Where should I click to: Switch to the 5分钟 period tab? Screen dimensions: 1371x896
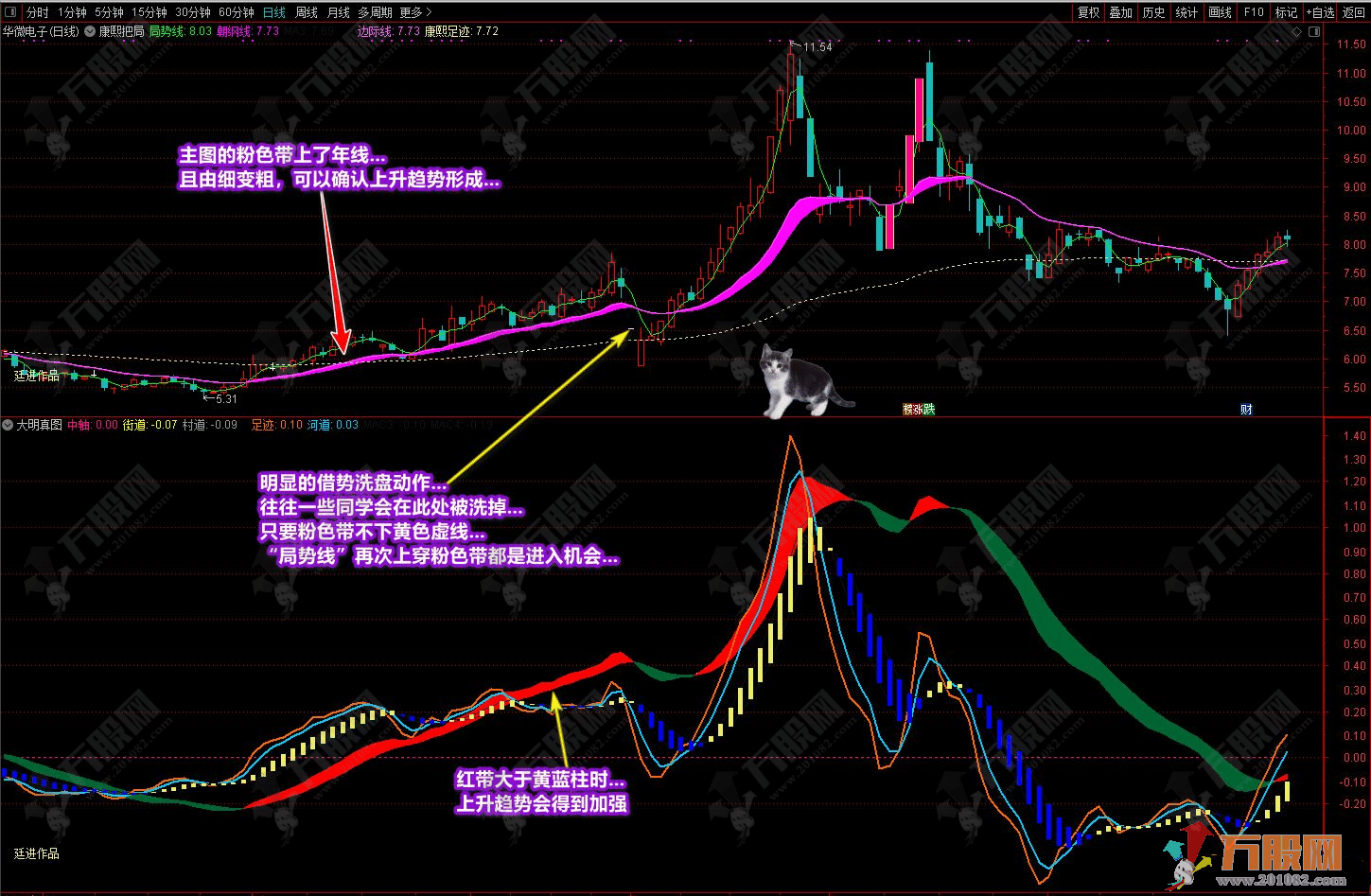109,12
